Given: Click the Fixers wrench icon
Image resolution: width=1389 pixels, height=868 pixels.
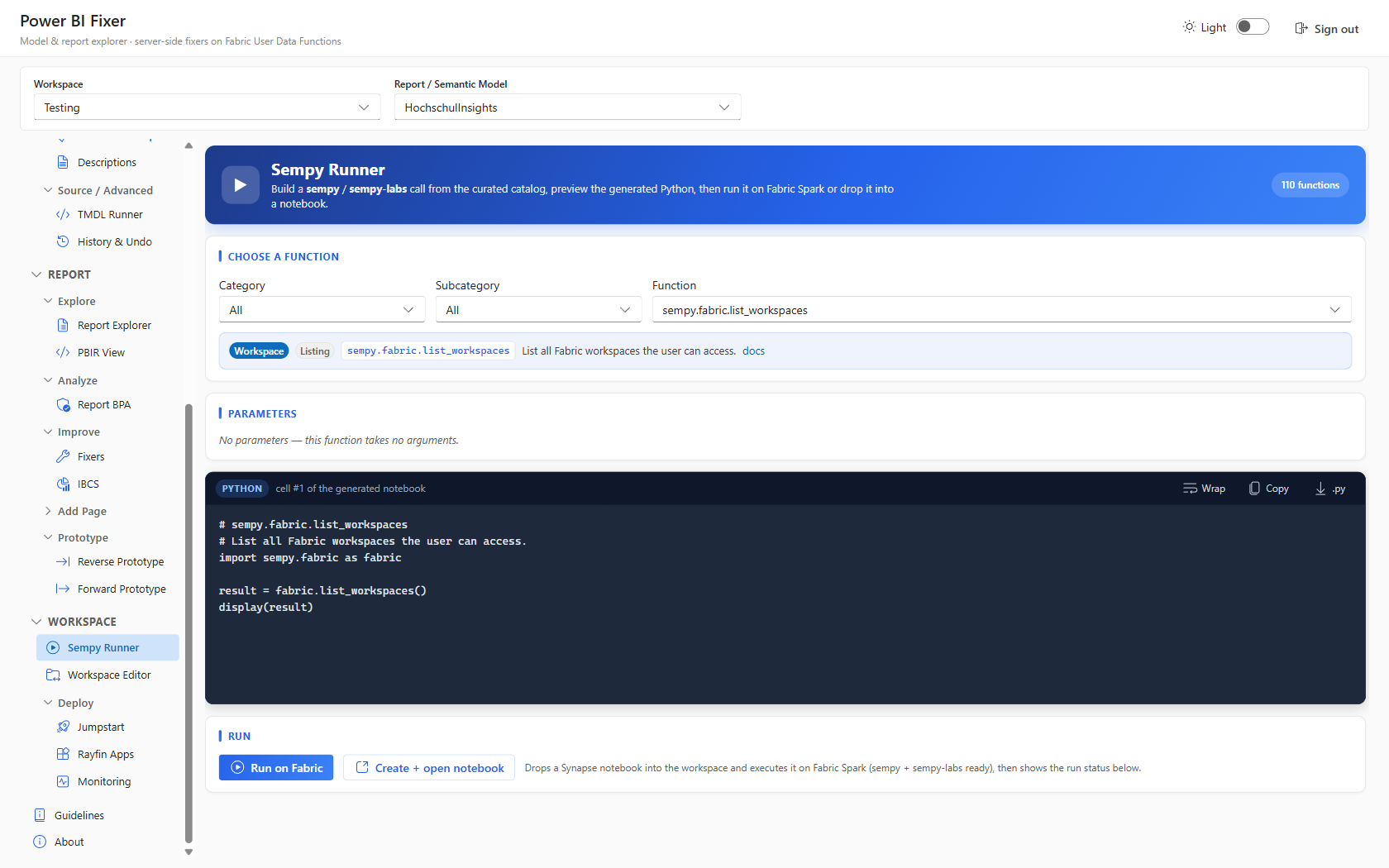Looking at the screenshot, I should (x=63, y=456).
